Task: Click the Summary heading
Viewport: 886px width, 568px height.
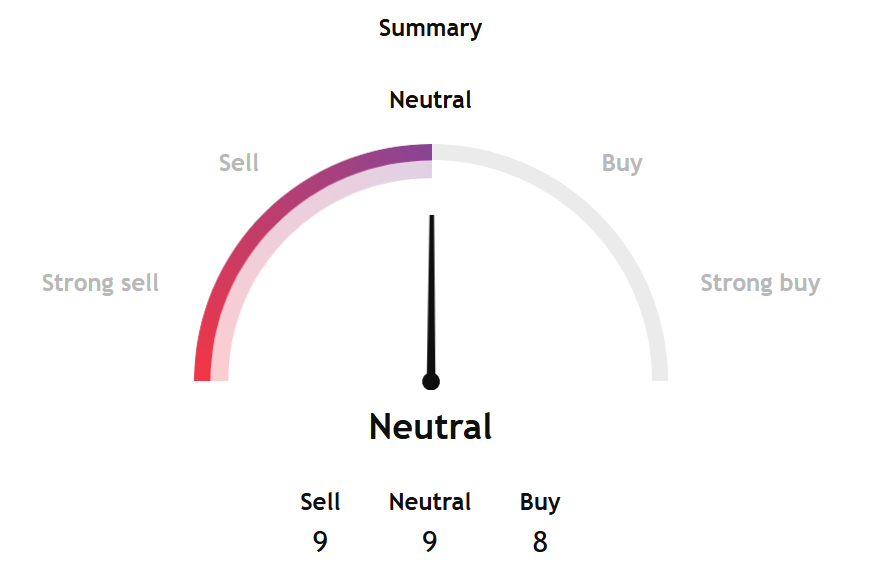Action: pos(430,28)
